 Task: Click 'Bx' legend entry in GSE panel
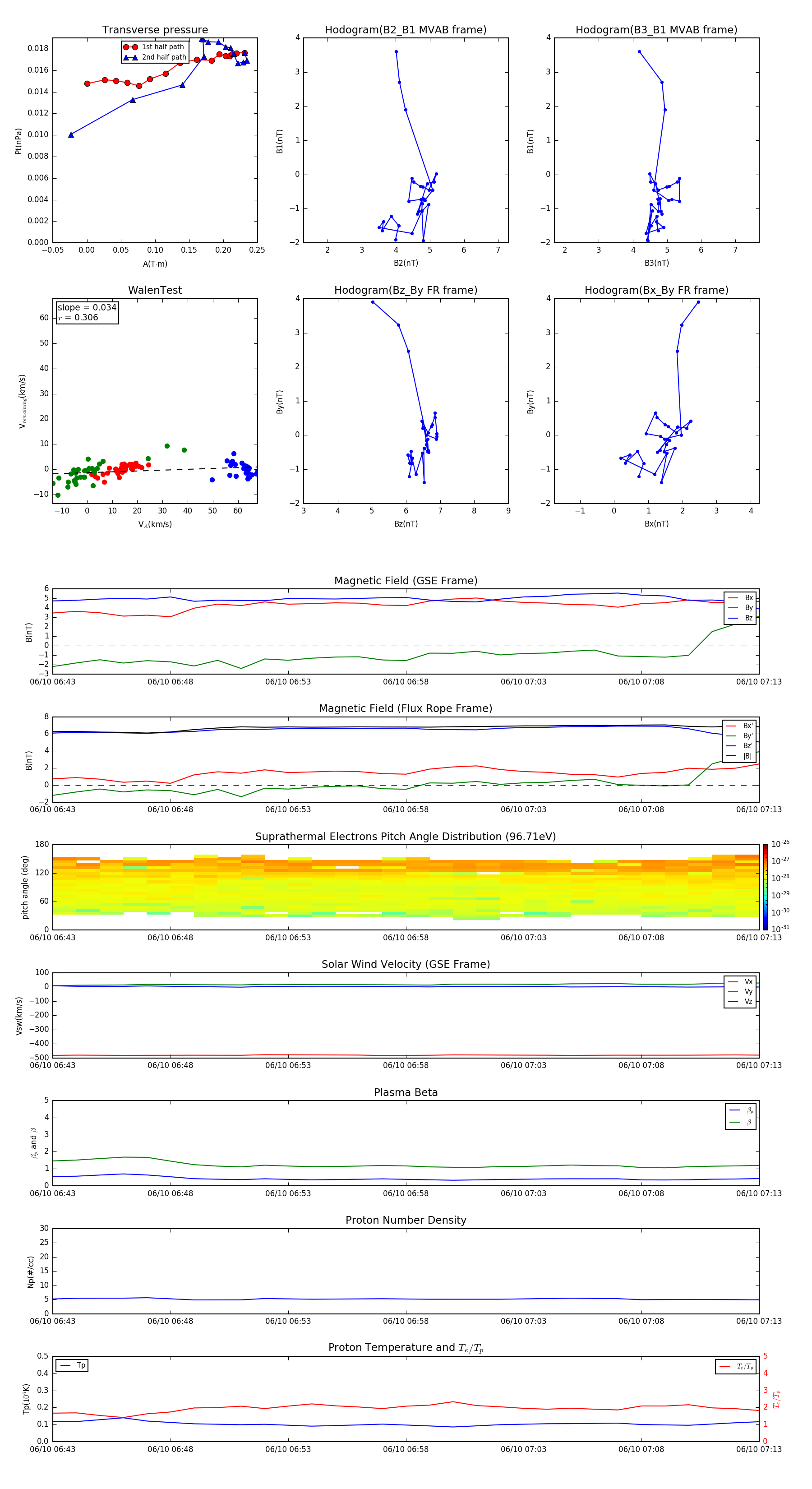(x=740, y=598)
